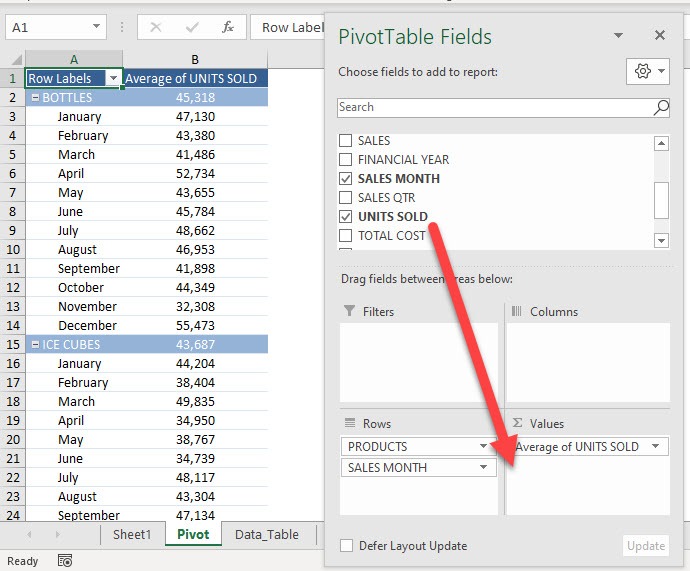This screenshot has width=690, height=571.
Task: Click cell Average of UNITS SOLD header
Action: tap(195, 78)
